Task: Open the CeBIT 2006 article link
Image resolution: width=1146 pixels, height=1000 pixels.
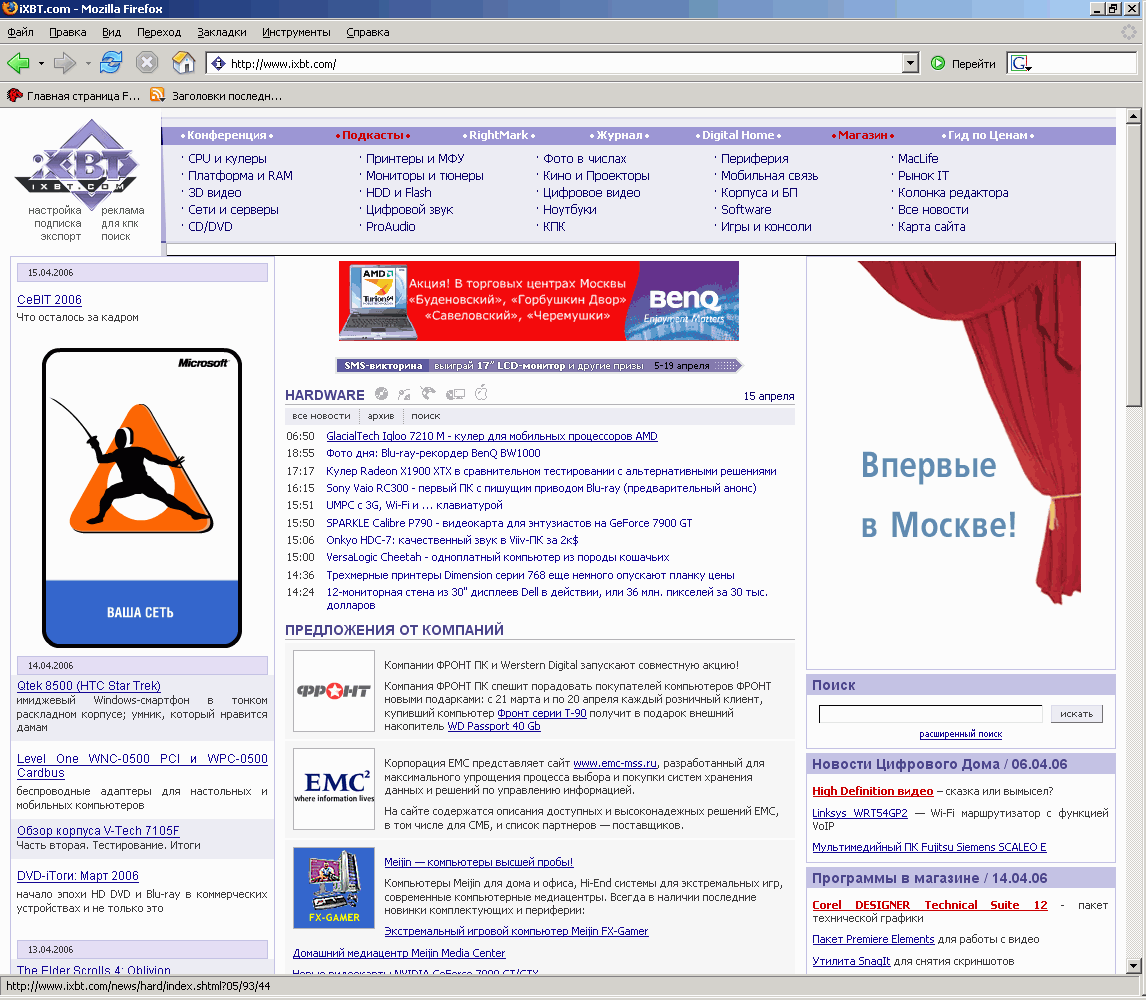Action: click(x=49, y=300)
